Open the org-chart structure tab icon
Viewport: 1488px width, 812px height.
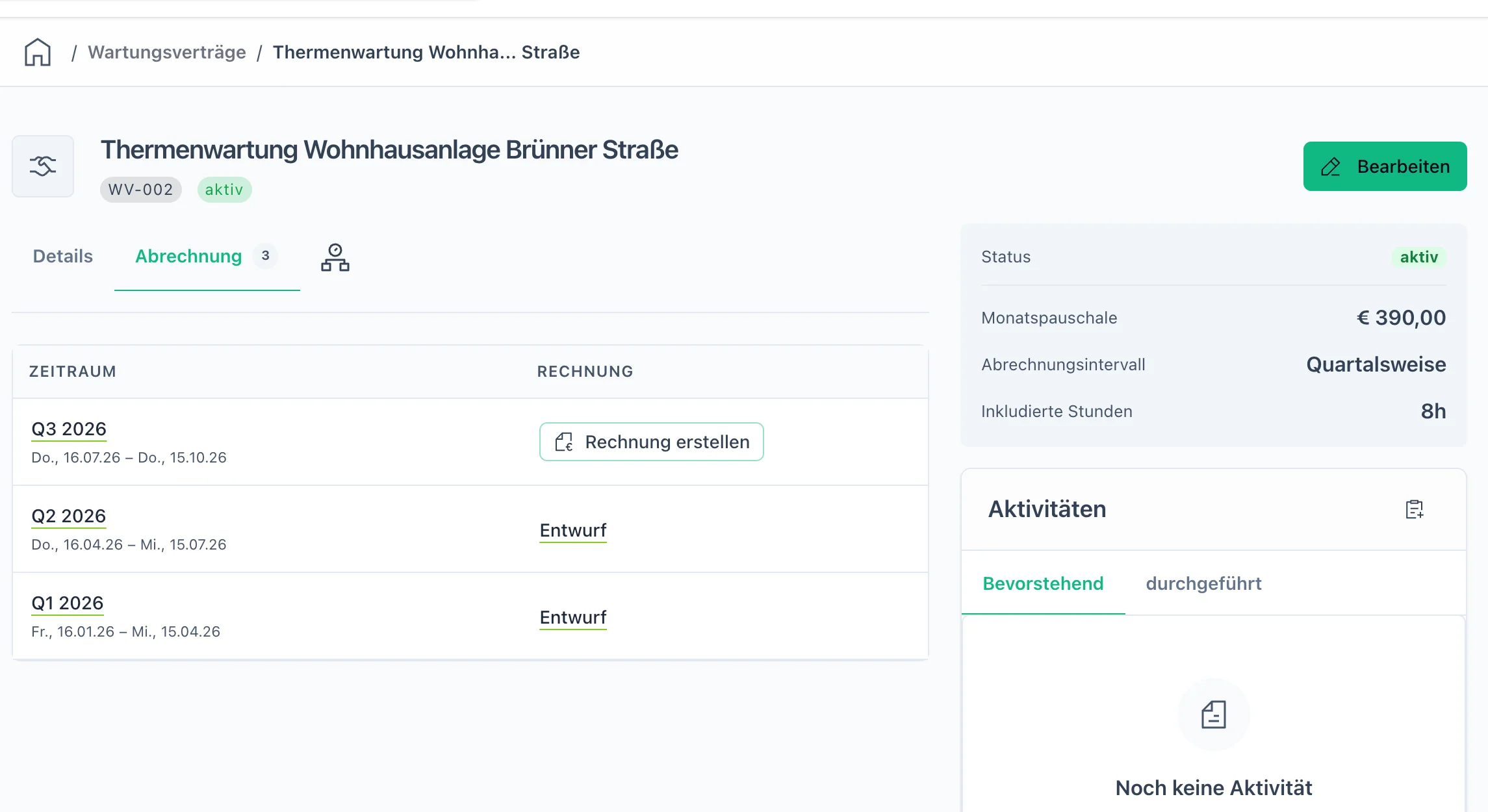tap(335, 257)
